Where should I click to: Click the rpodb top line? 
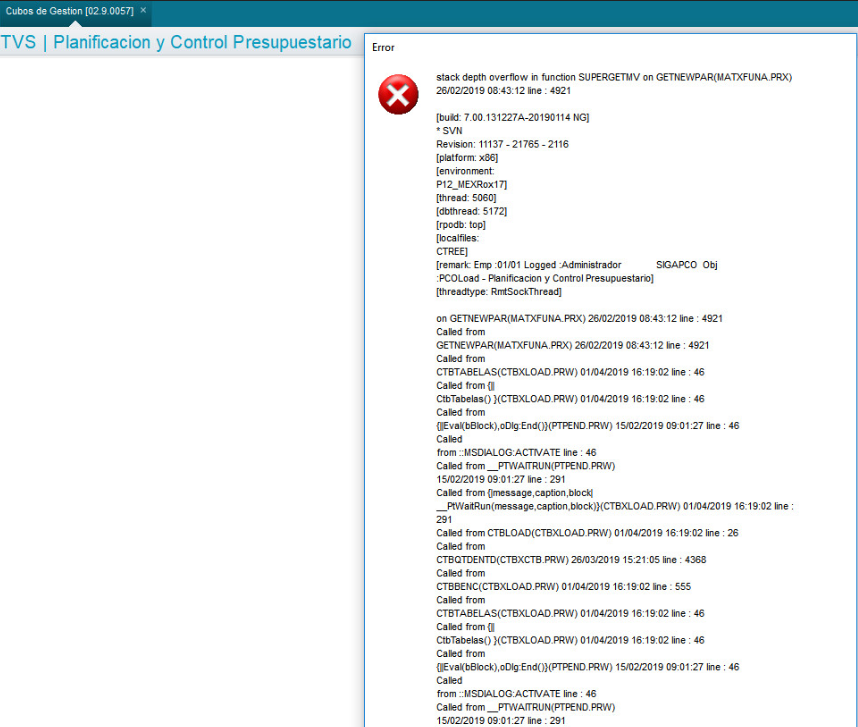click(x=461, y=225)
